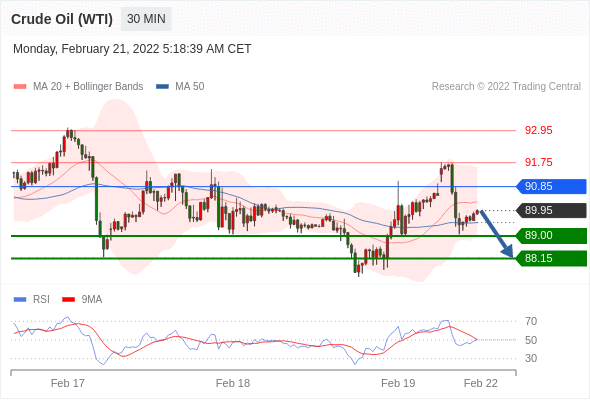The image size is (590, 400).
Task: Select the 88.15 green target tag
Action: 551,259
